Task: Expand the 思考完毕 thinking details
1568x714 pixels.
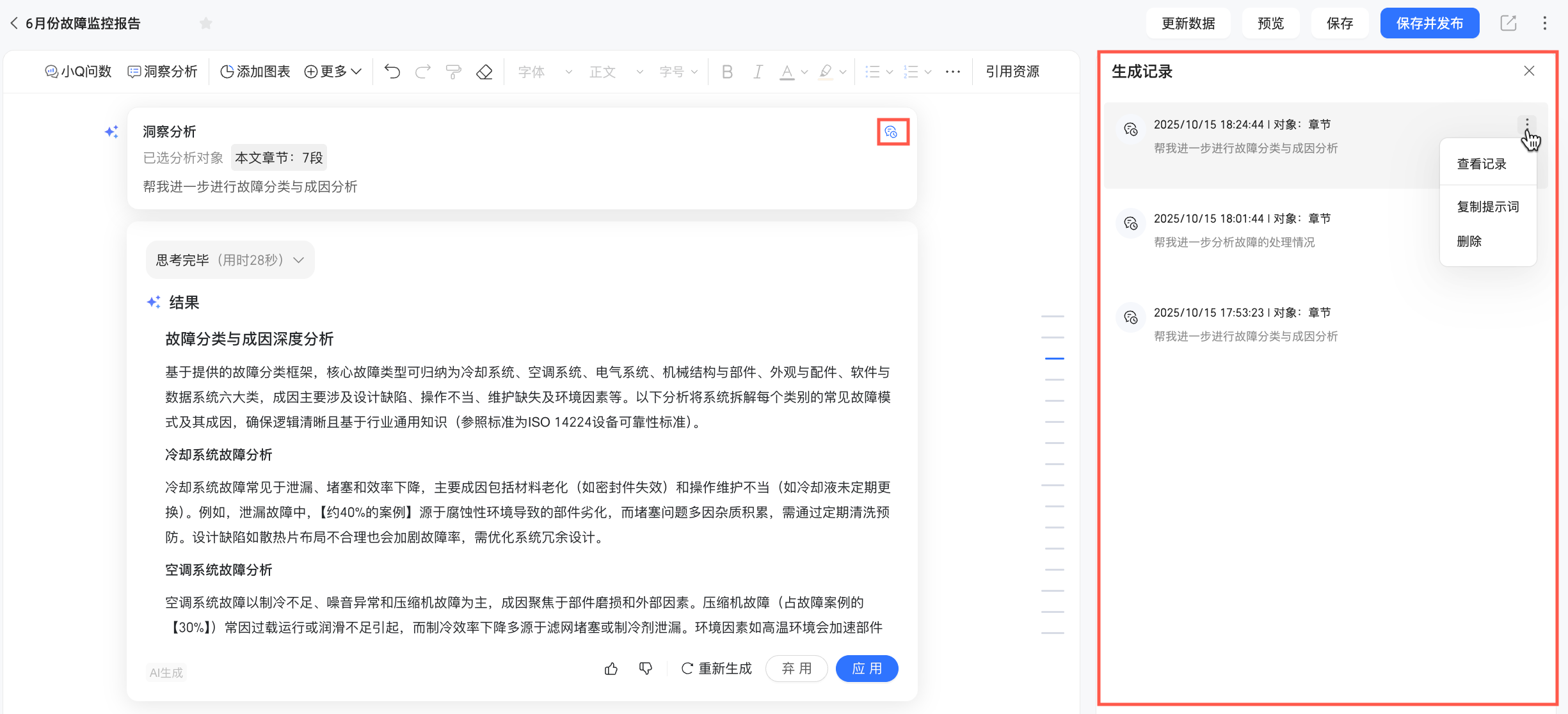Action: 230,260
